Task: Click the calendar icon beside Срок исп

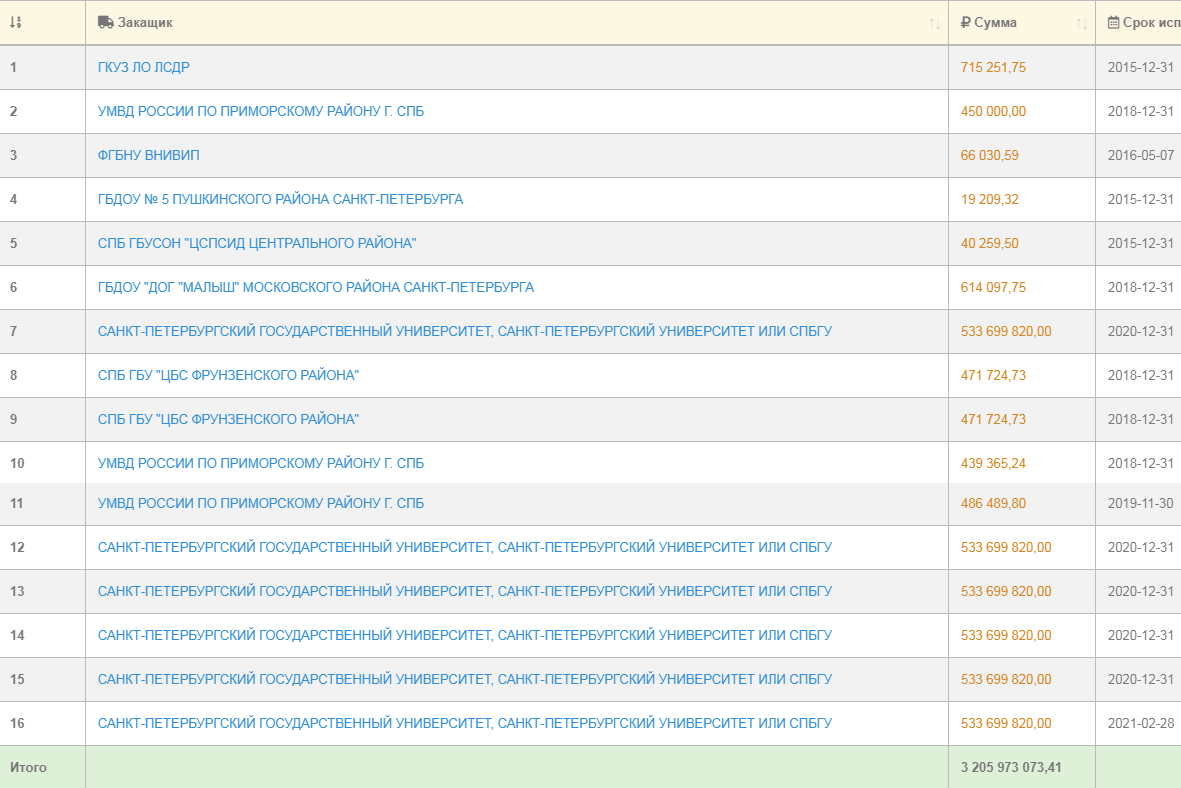Action: coord(1113,23)
